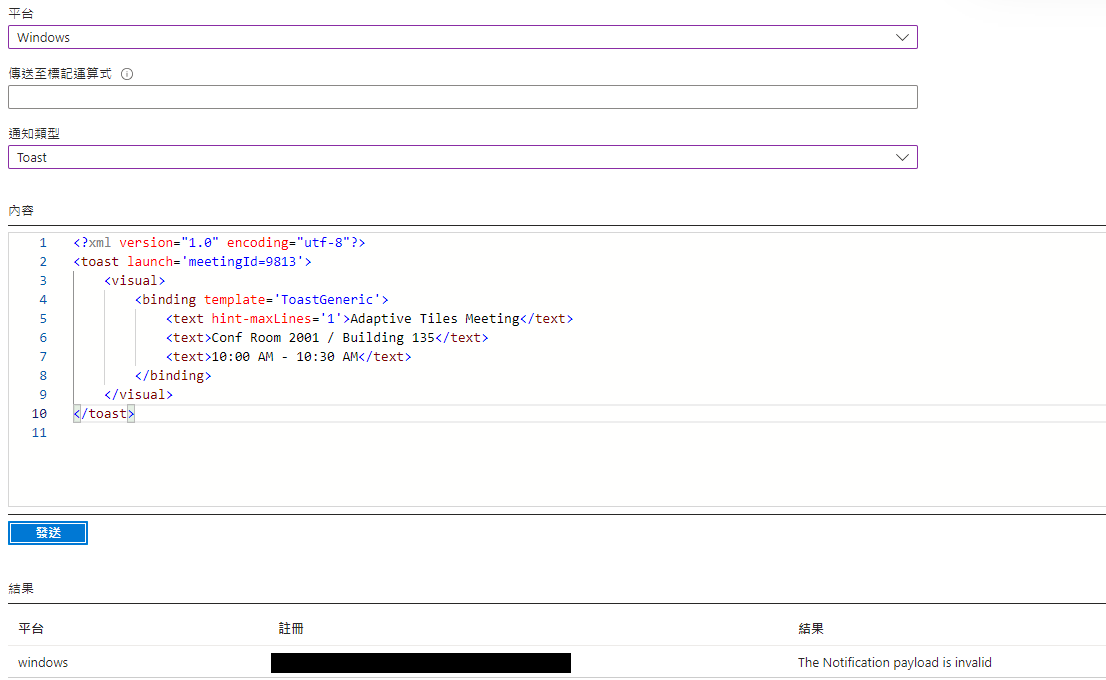Click the 通知類型 field label

point(34,134)
